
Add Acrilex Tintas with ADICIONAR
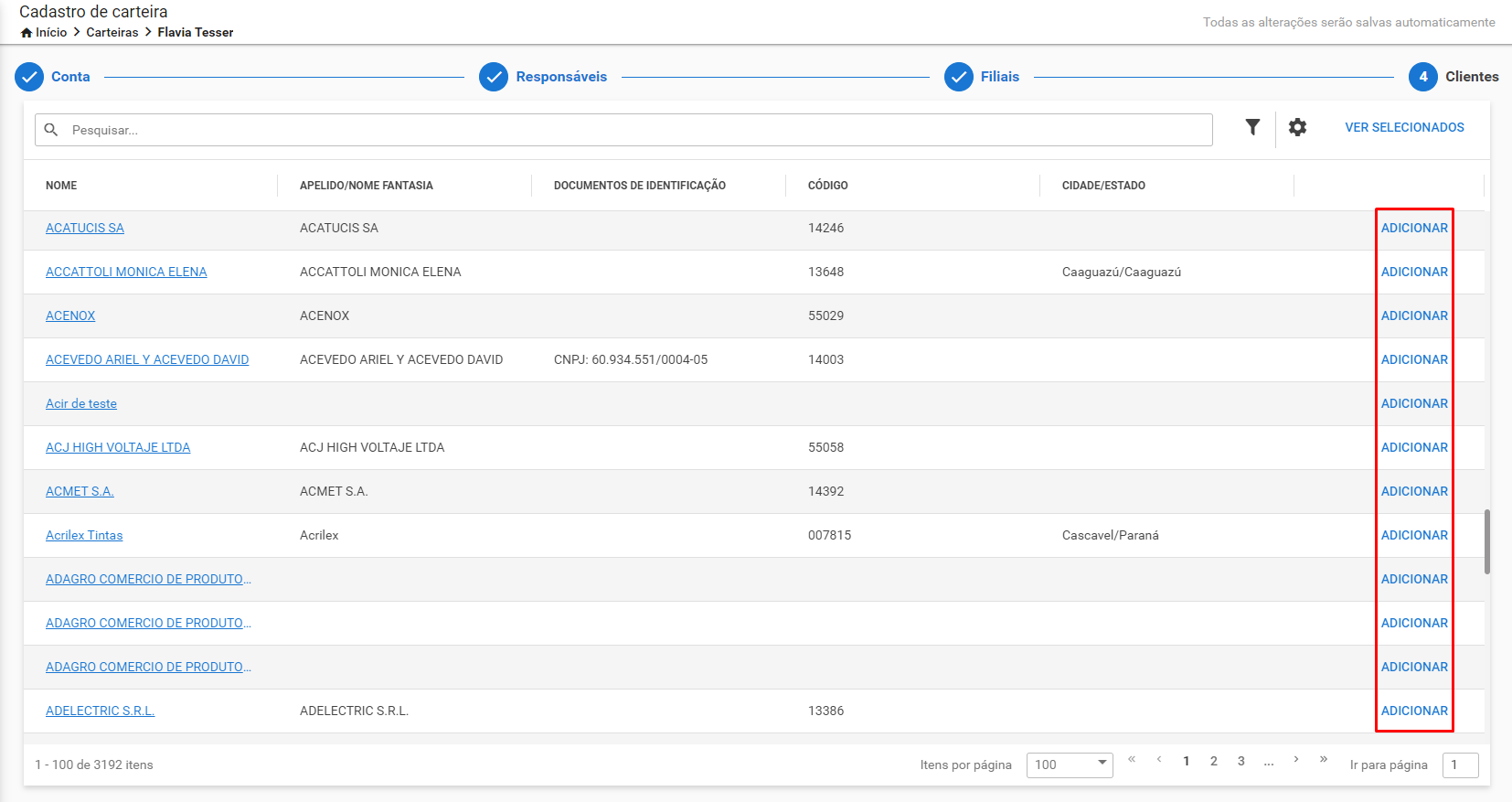pos(1414,535)
